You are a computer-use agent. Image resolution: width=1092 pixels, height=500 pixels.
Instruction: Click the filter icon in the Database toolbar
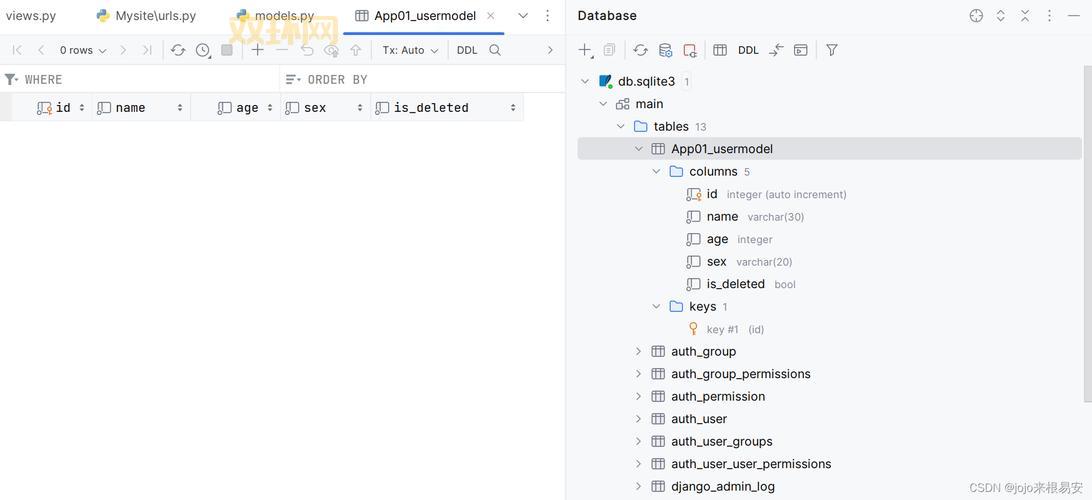(831, 50)
